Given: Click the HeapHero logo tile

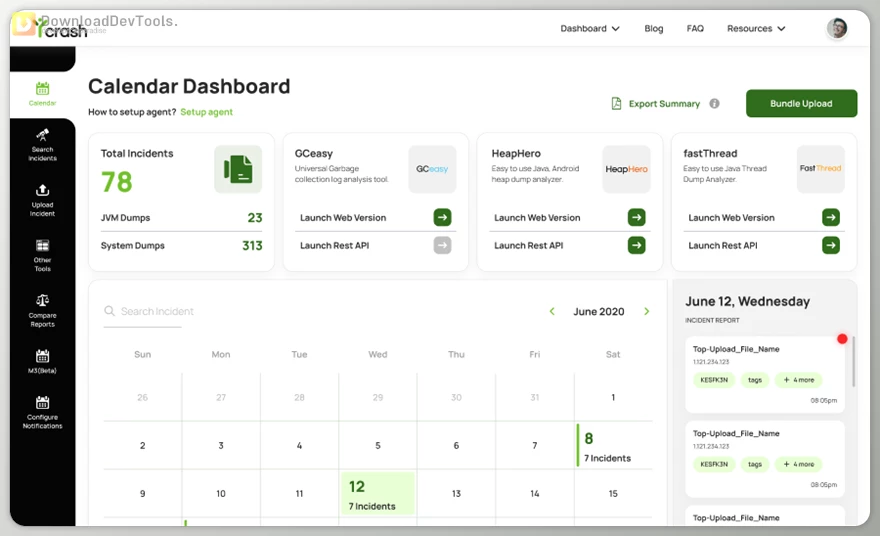Looking at the screenshot, I should [626, 169].
